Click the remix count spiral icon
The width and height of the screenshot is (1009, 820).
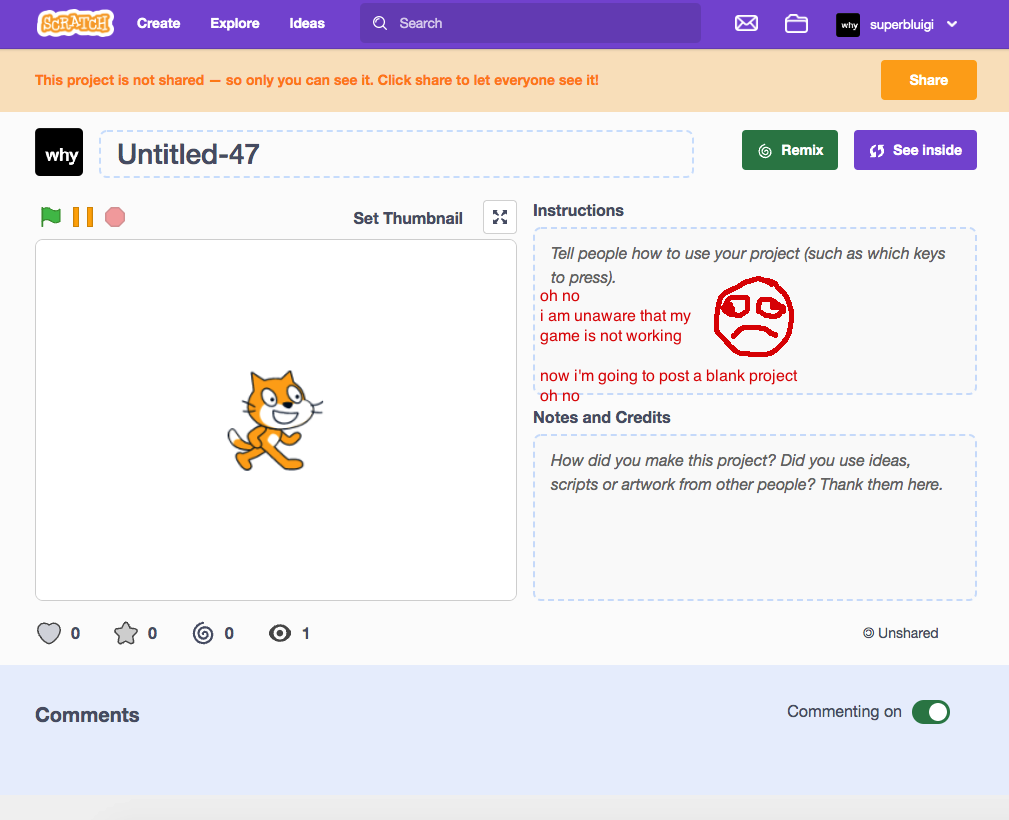(203, 633)
